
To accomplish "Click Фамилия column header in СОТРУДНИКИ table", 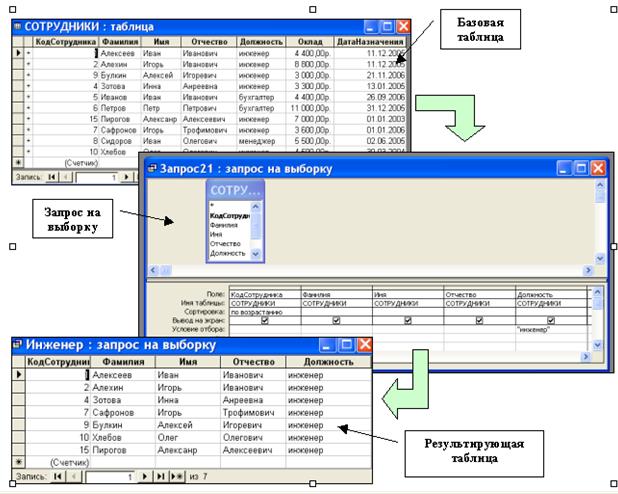I will [x=119, y=41].
